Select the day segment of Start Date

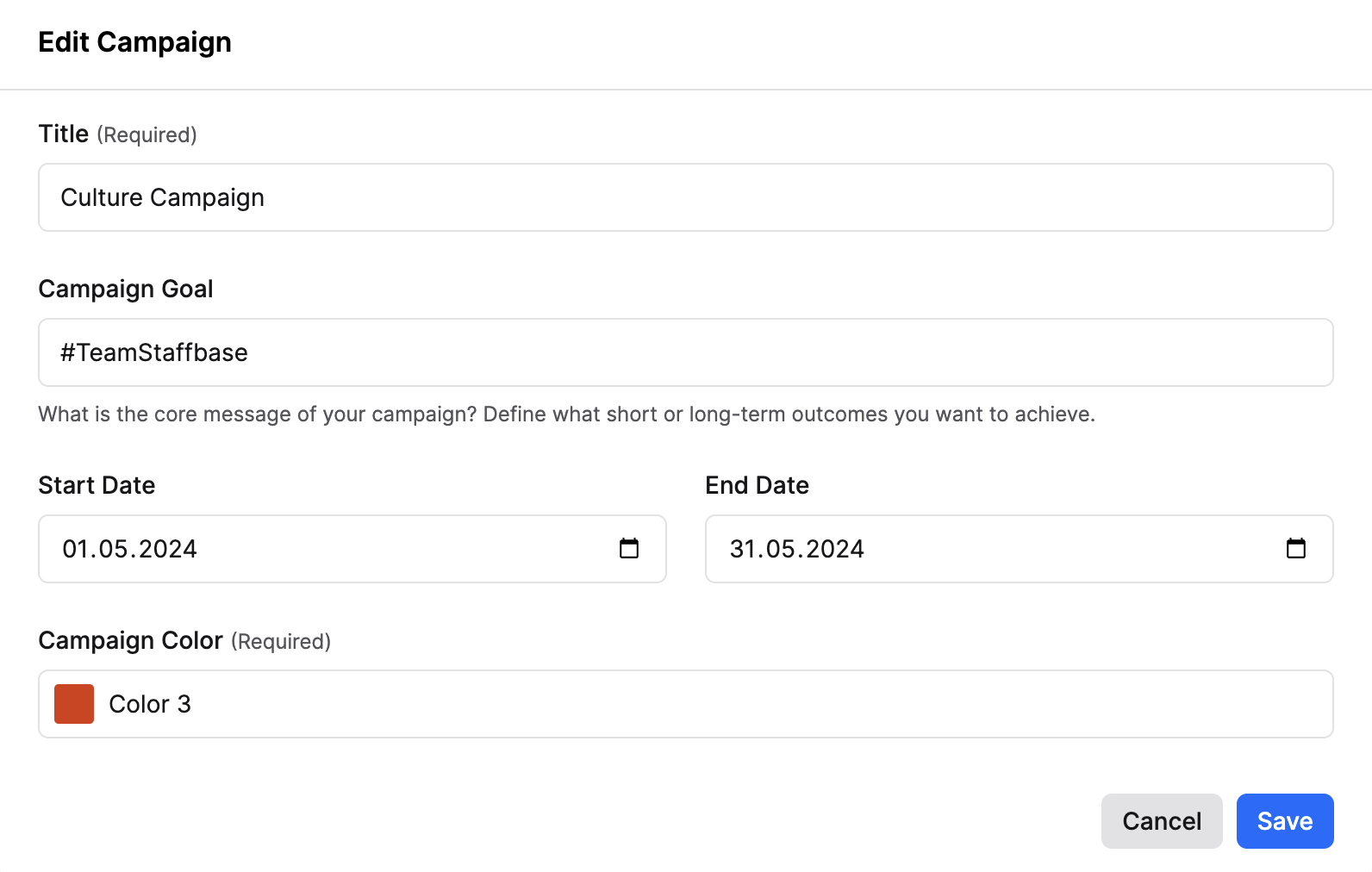pos(76,549)
